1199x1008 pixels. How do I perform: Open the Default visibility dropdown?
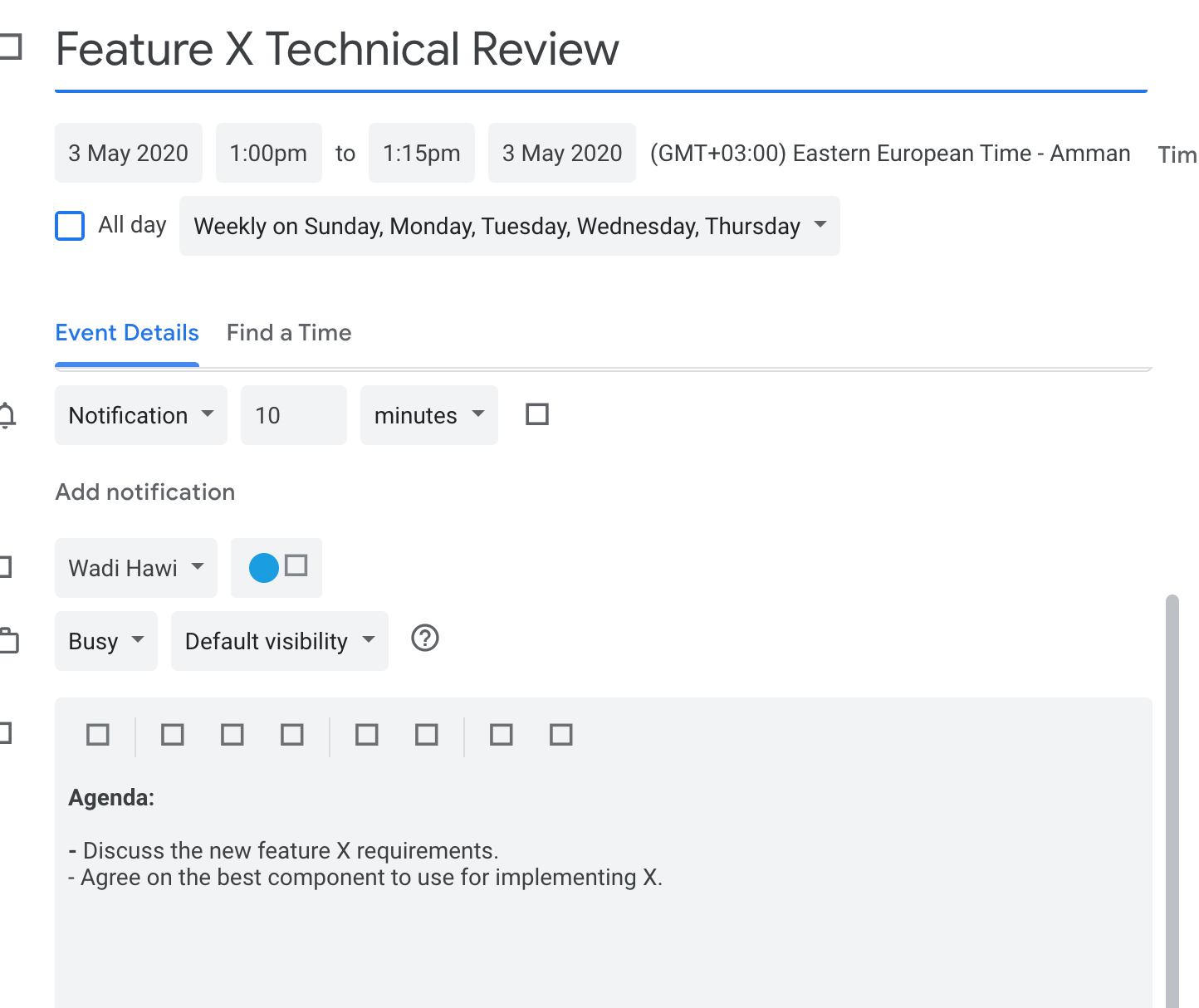(279, 641)
